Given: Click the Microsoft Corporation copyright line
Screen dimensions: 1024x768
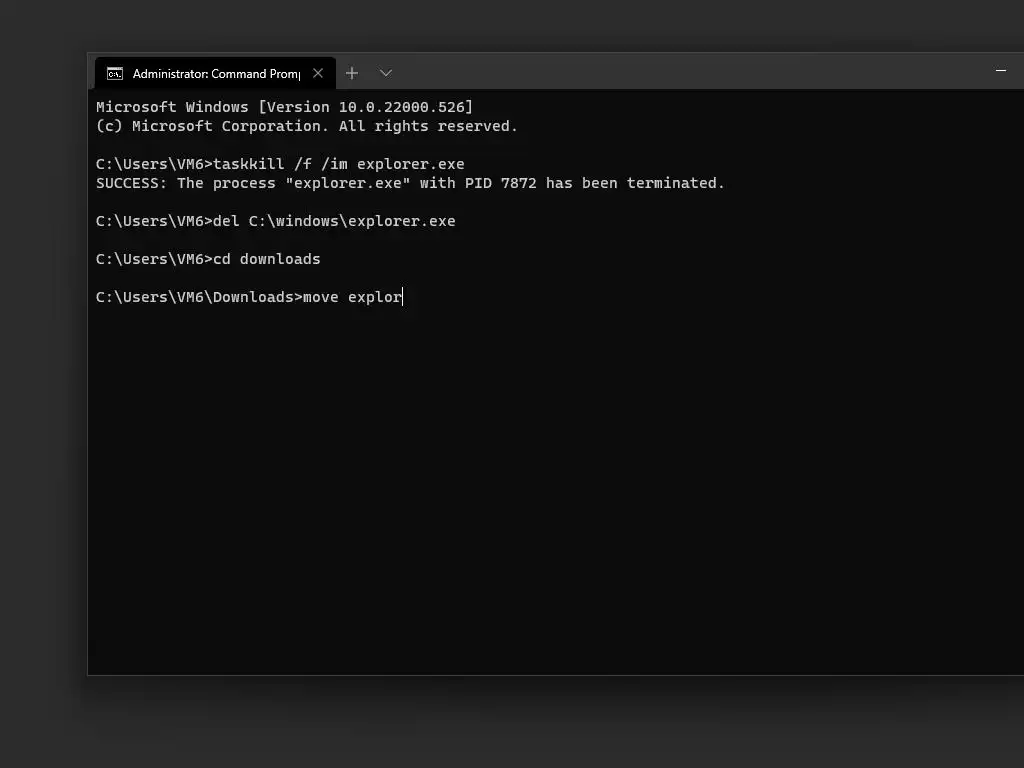Looking at the screenshot, I should (306, 126).
